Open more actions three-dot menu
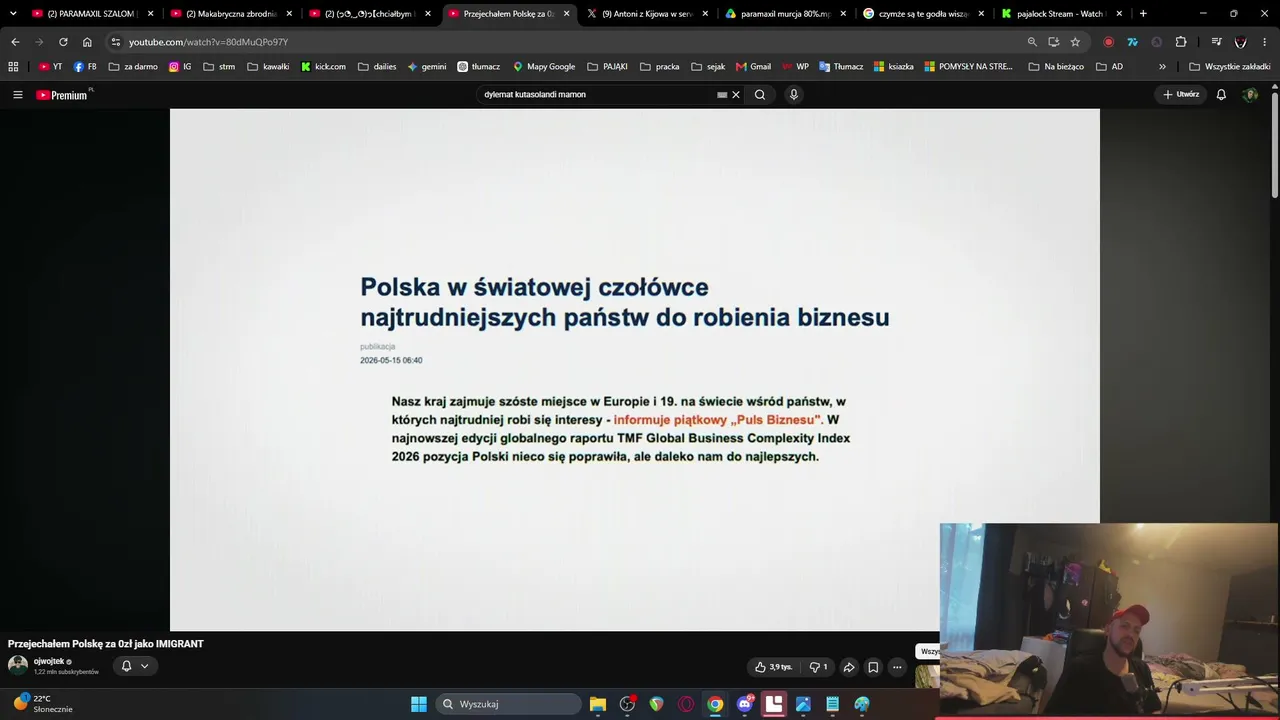This screenshot has height=720, width=1280. click(897, 667)
